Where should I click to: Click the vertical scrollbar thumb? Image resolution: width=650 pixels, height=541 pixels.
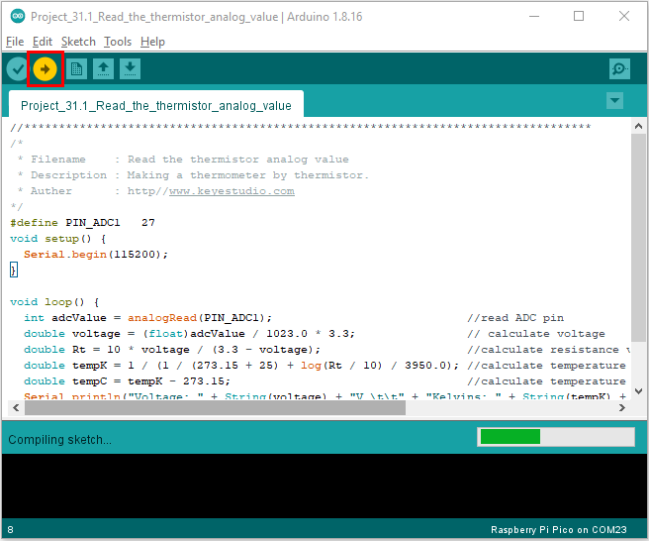coord(638,238)
